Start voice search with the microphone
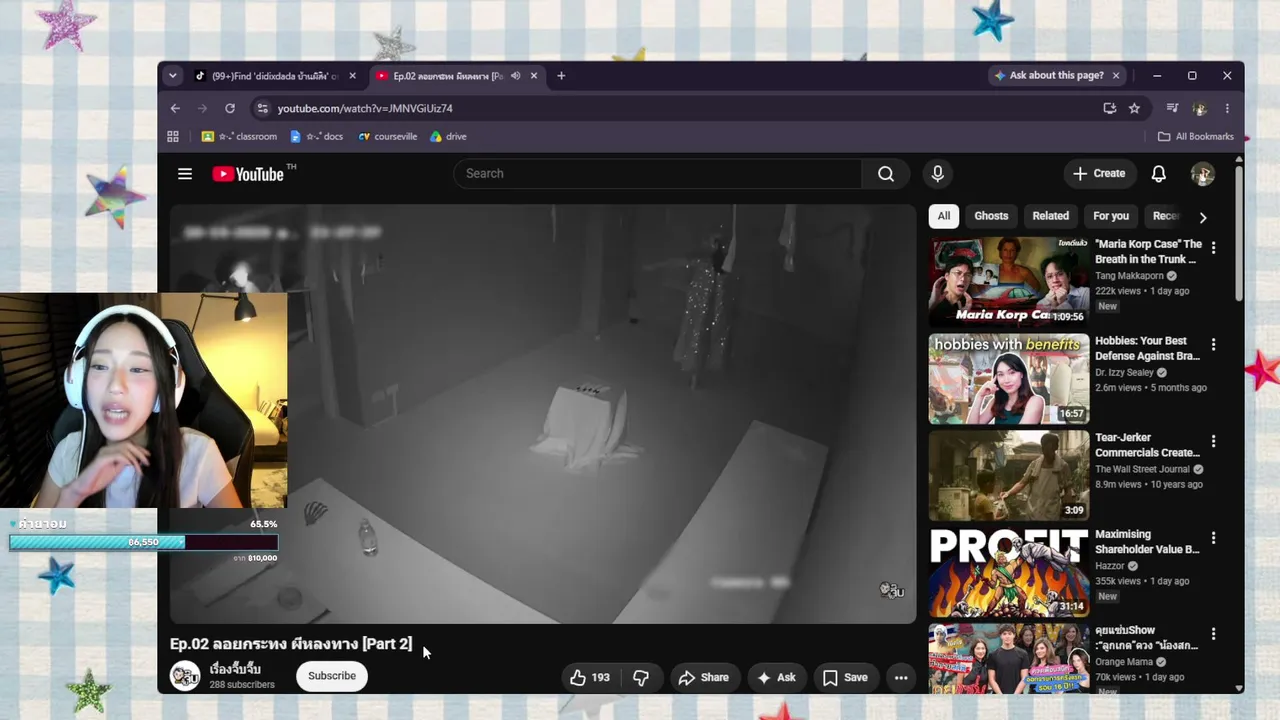1280x720 pixels. [x=937, y=174]
